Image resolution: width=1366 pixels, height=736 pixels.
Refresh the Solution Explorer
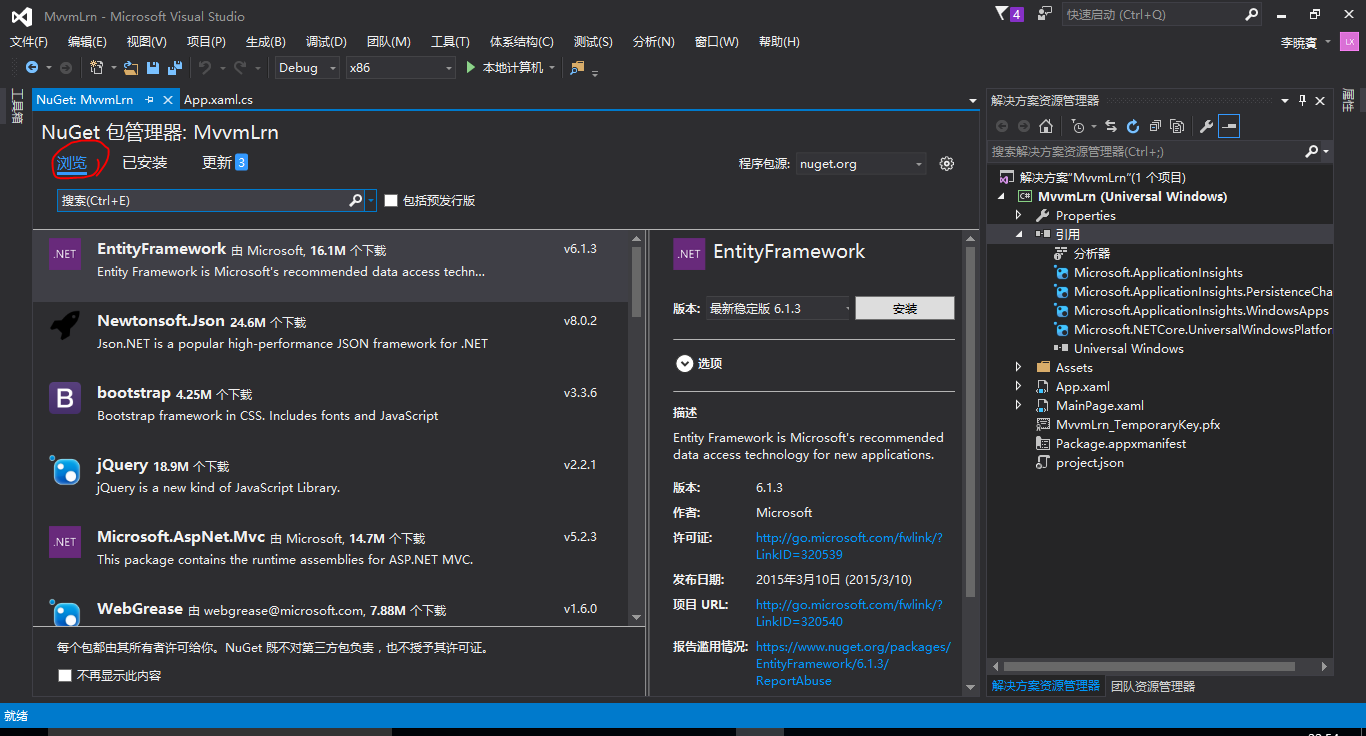click(x=1133, y=126)
